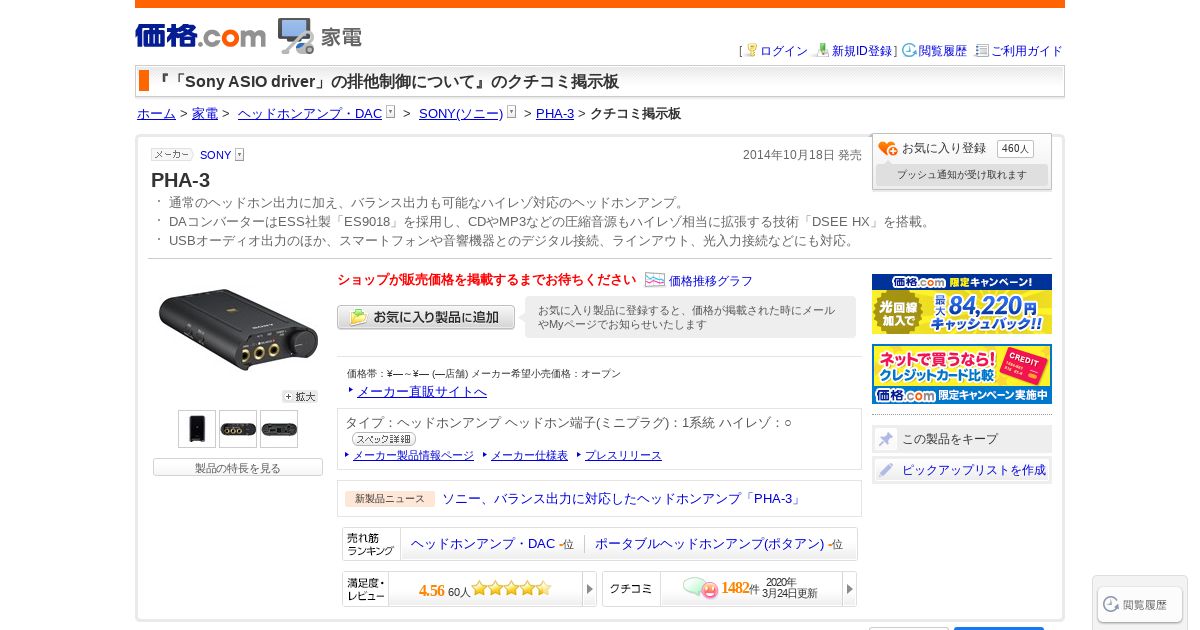The width and height of the screenshot is (1200, 630).
Task: Select the first product thumbnail
Action: point(197,429)
